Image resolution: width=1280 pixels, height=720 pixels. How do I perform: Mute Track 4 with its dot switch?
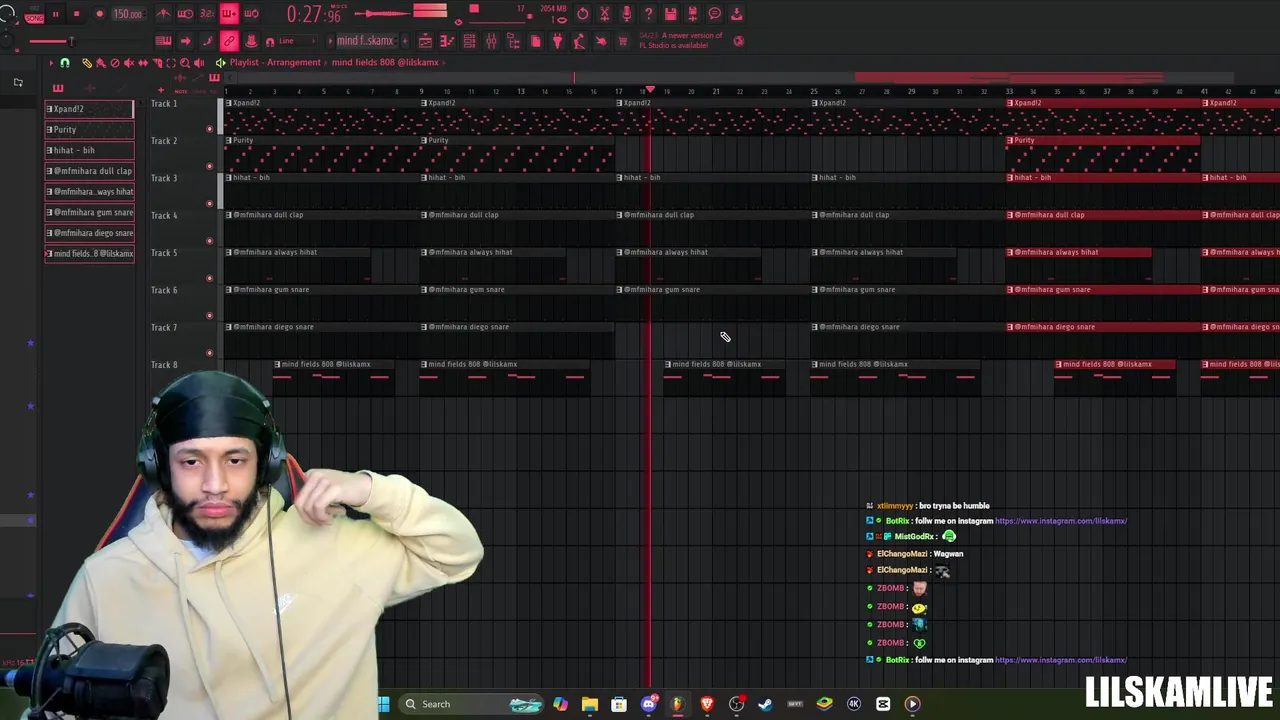[209, 241]
